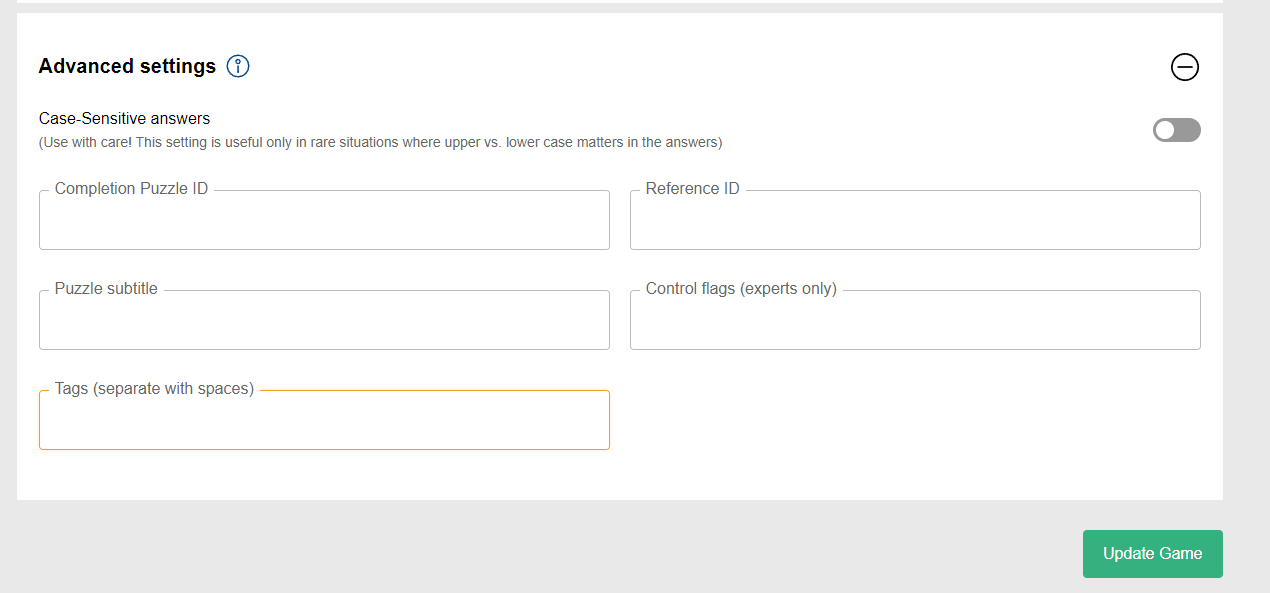Collapse Advanced settings with the minus circle icon
The height and width of the screenshot is (593, 1270).
1185,67
